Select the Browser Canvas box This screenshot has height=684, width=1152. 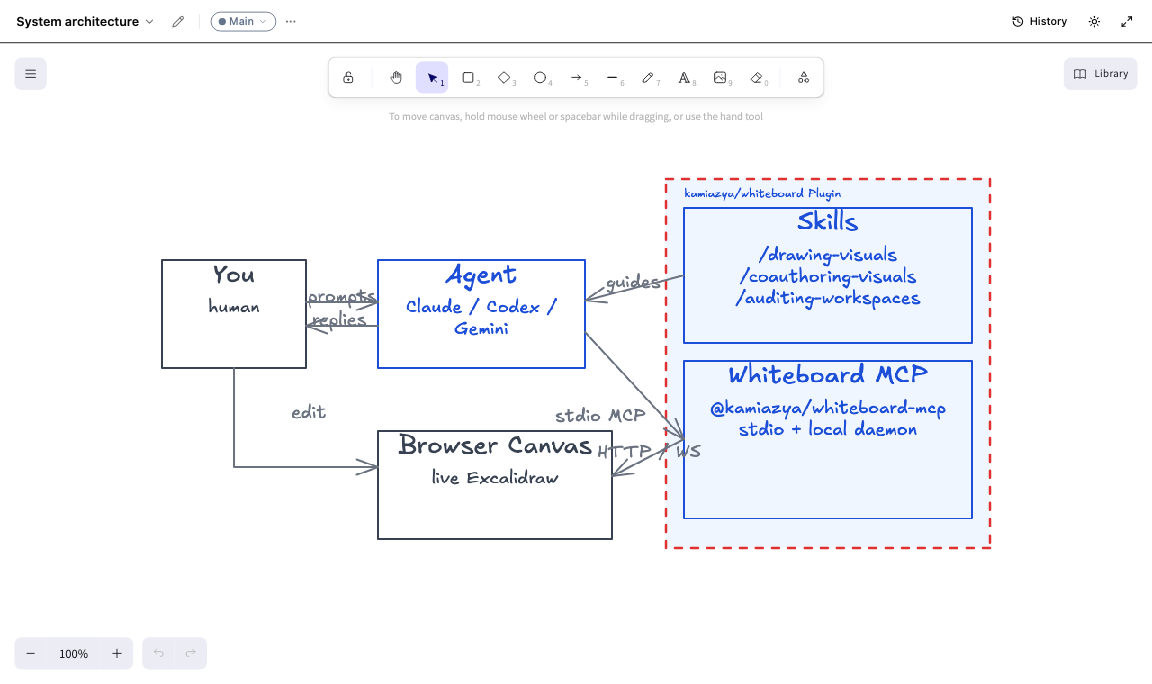tap(494, 485)
